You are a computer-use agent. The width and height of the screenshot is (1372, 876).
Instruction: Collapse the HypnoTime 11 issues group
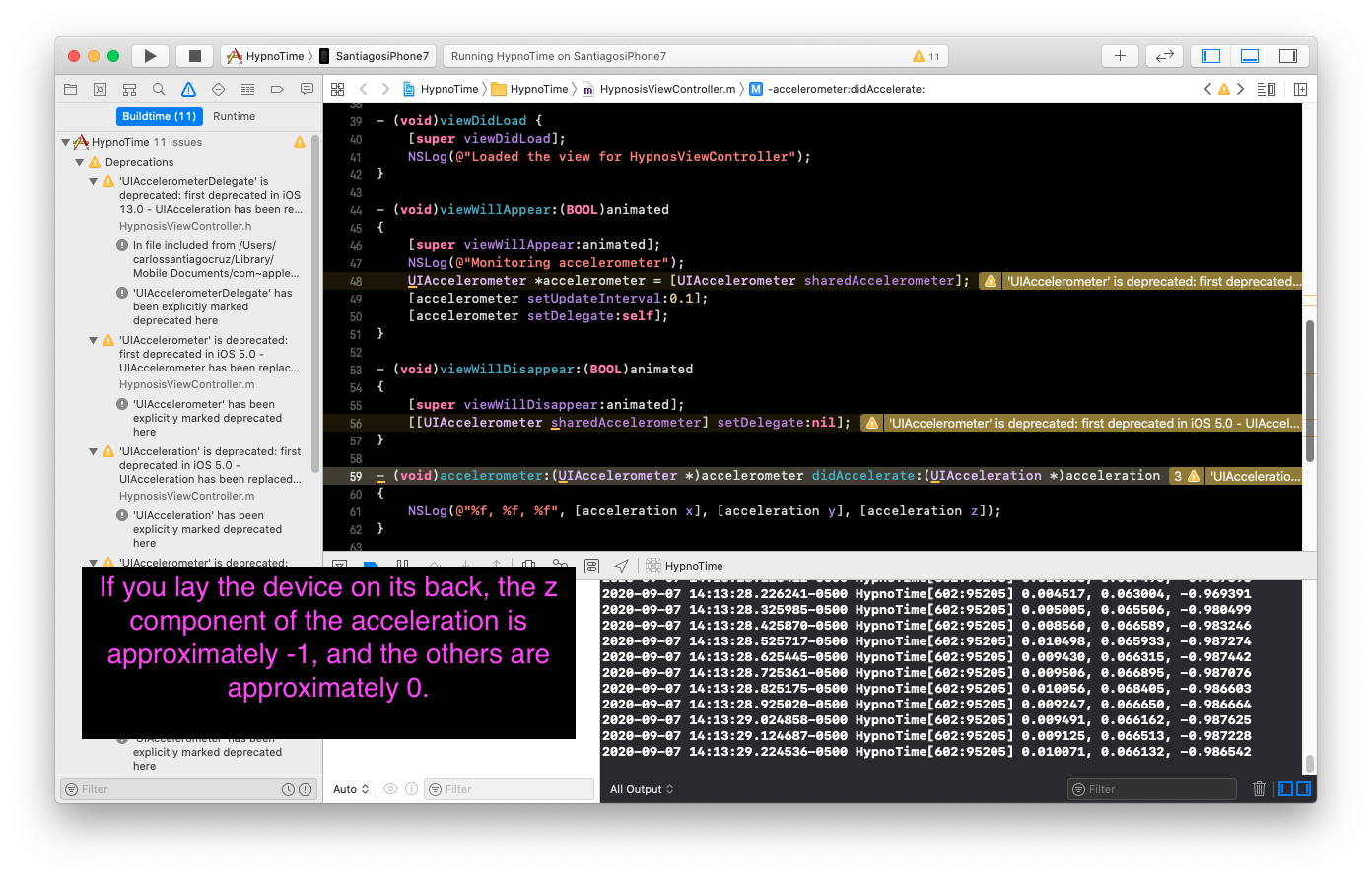pyautogui.click(x=65, y=142)
